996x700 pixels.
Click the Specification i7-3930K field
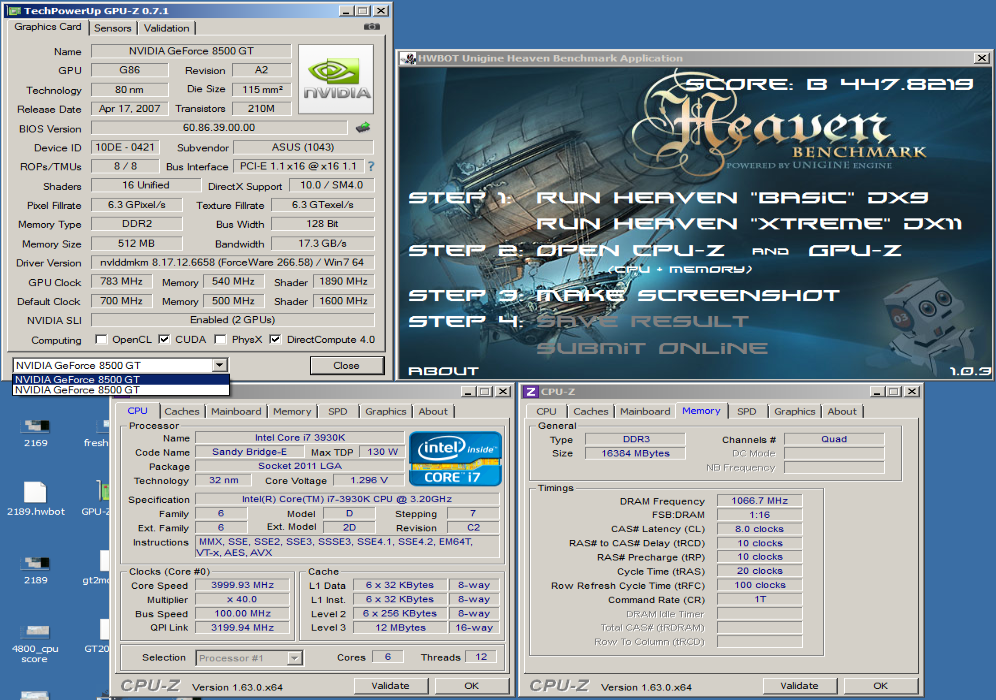click(x=347, y=499)
